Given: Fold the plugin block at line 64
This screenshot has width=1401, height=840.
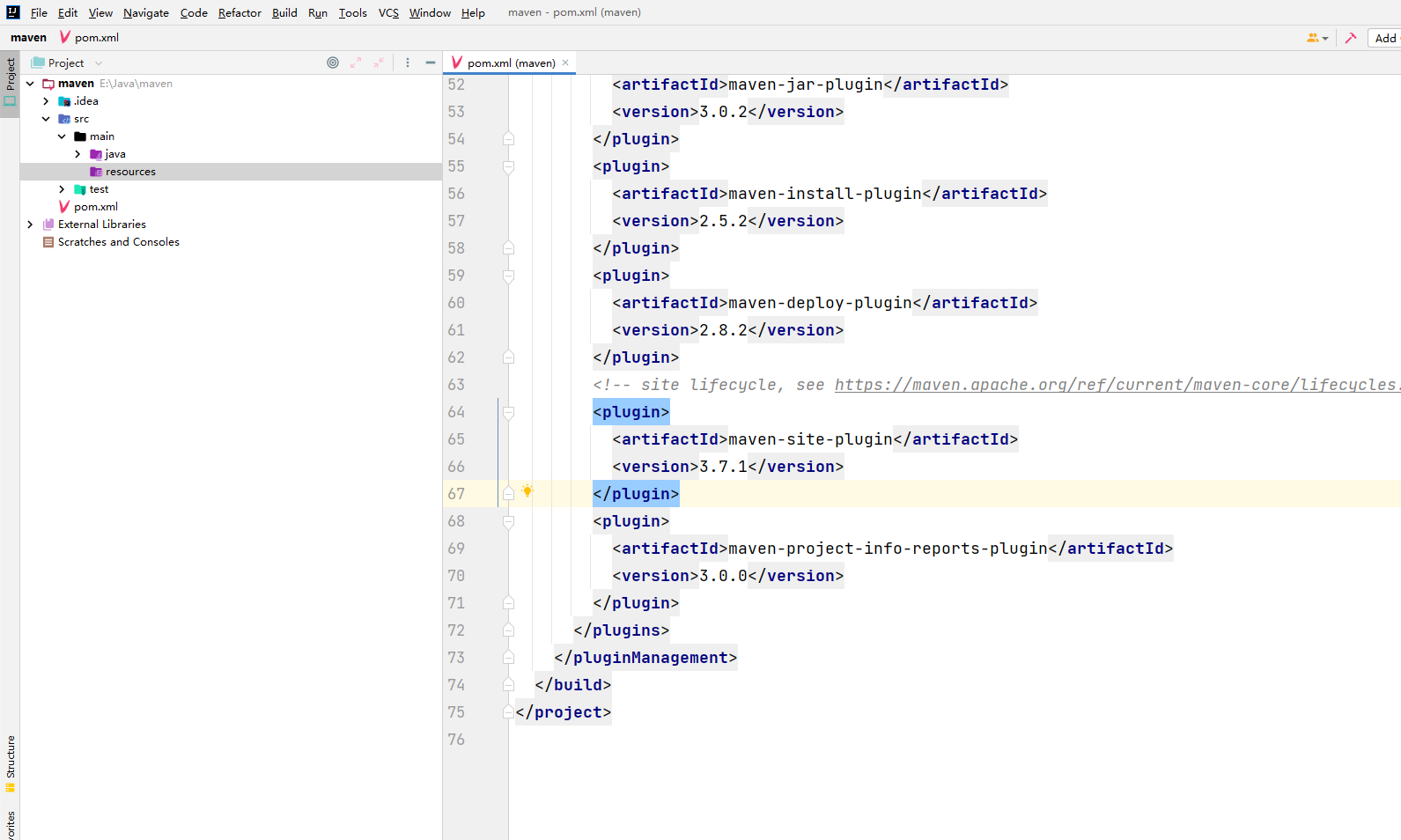Looking at the screenshot, I should pyautogui.click(x=508, y=412).
